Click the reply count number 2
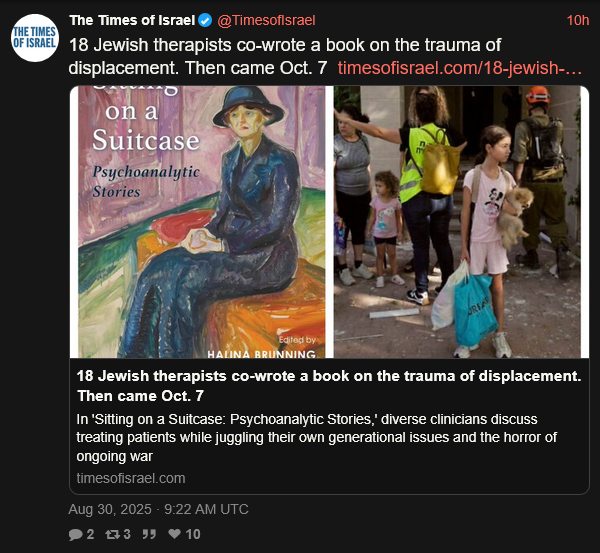The width and height of the screenshot is (600, 553). [90, 534]
